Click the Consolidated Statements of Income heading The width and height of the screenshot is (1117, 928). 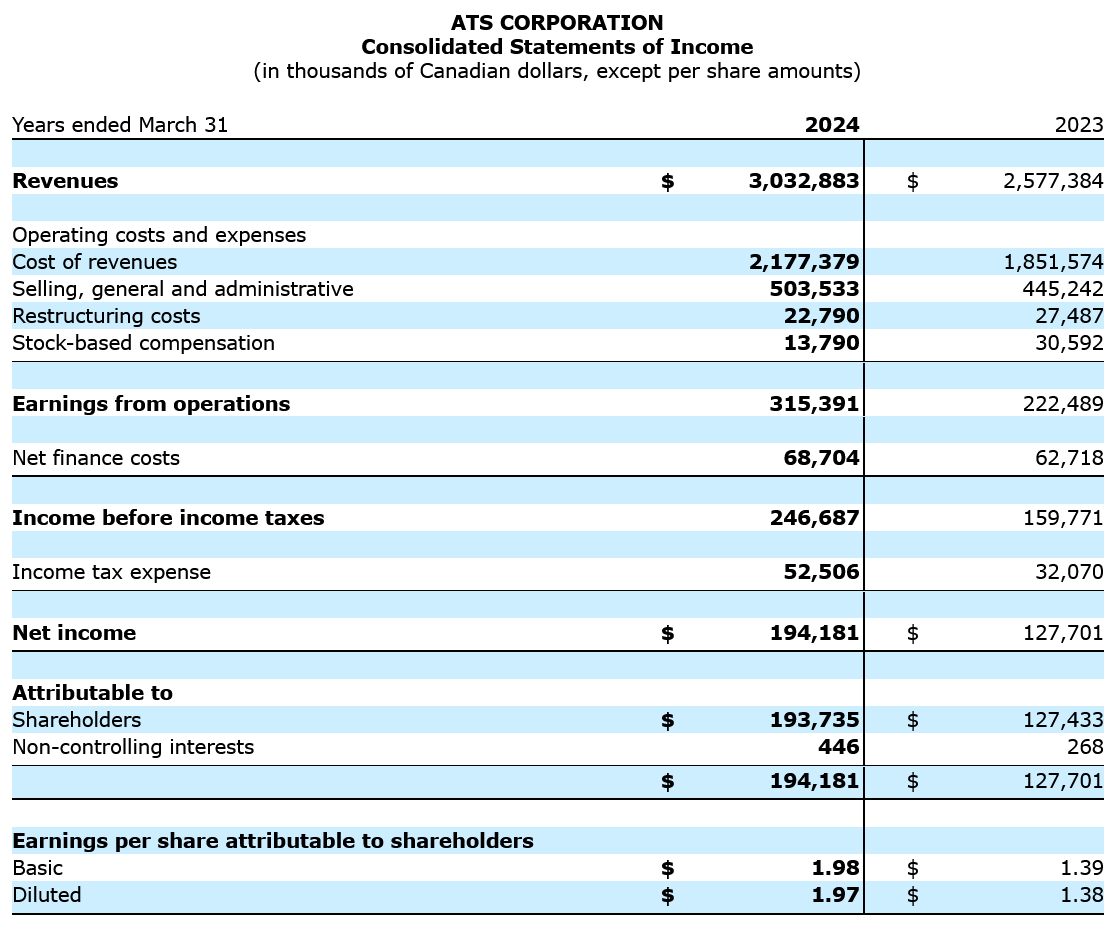coord(557,47)
